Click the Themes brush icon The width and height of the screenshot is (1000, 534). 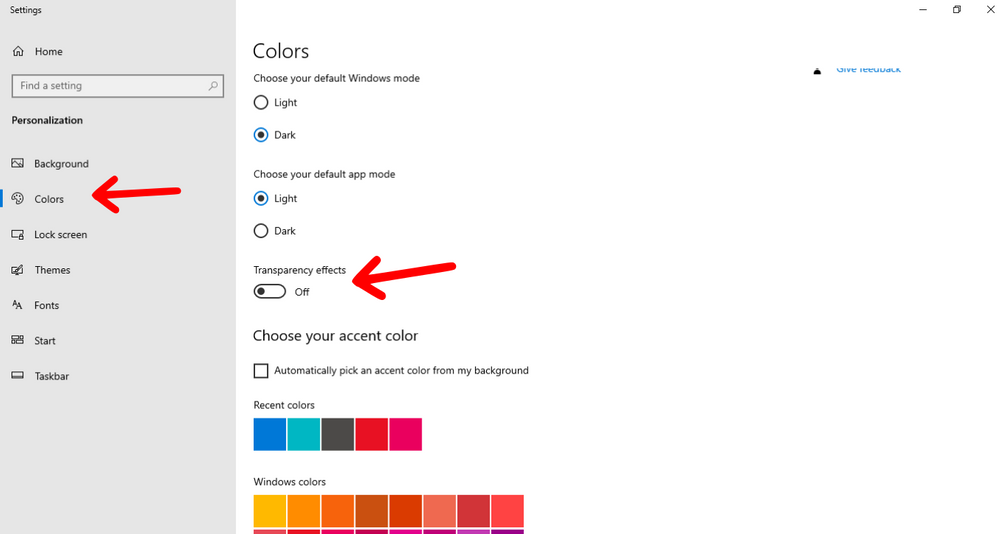[18, 270]
